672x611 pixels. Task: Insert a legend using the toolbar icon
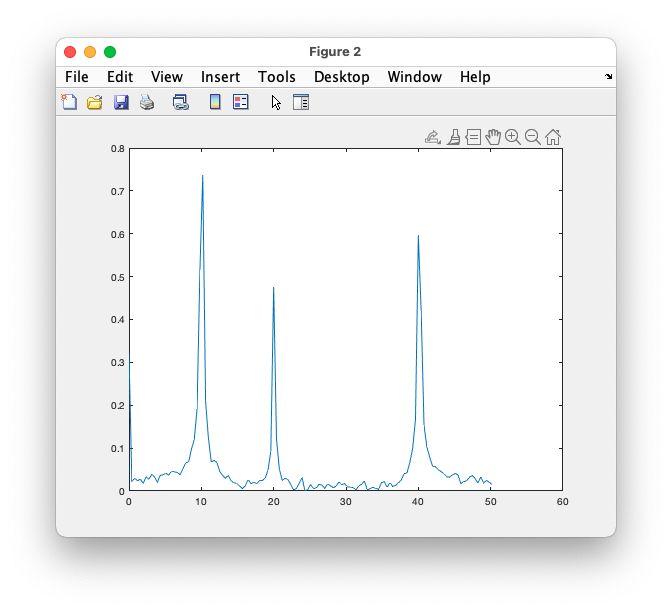point(240,102)
